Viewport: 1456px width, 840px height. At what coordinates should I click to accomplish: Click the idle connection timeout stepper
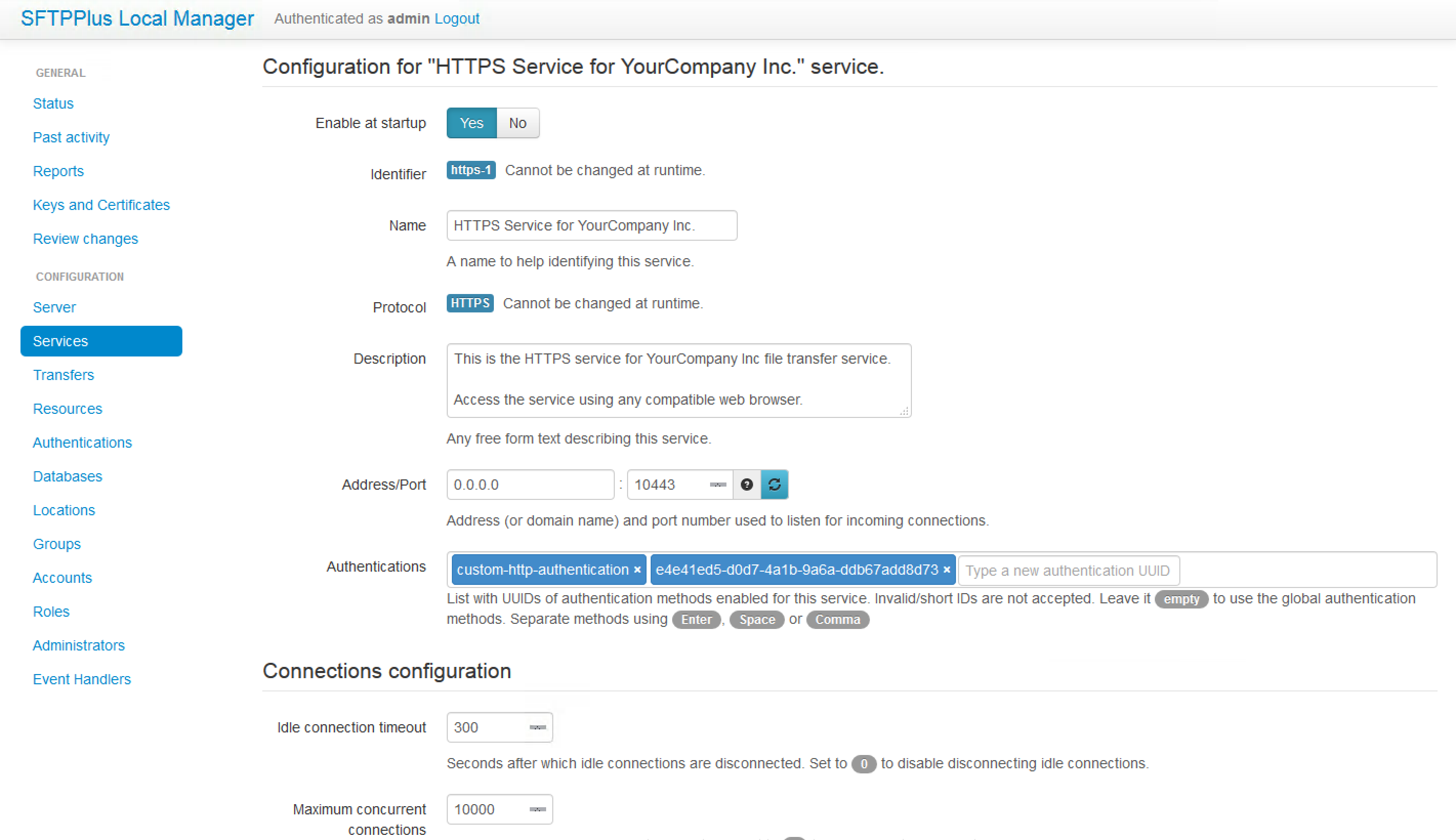(537, 727)
